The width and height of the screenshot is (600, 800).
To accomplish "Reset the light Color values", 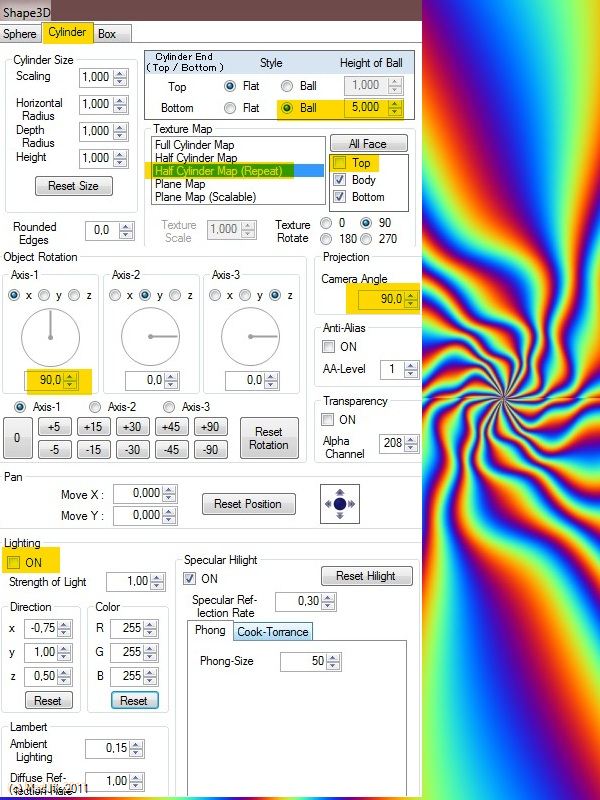I will (x=134, y=701).
